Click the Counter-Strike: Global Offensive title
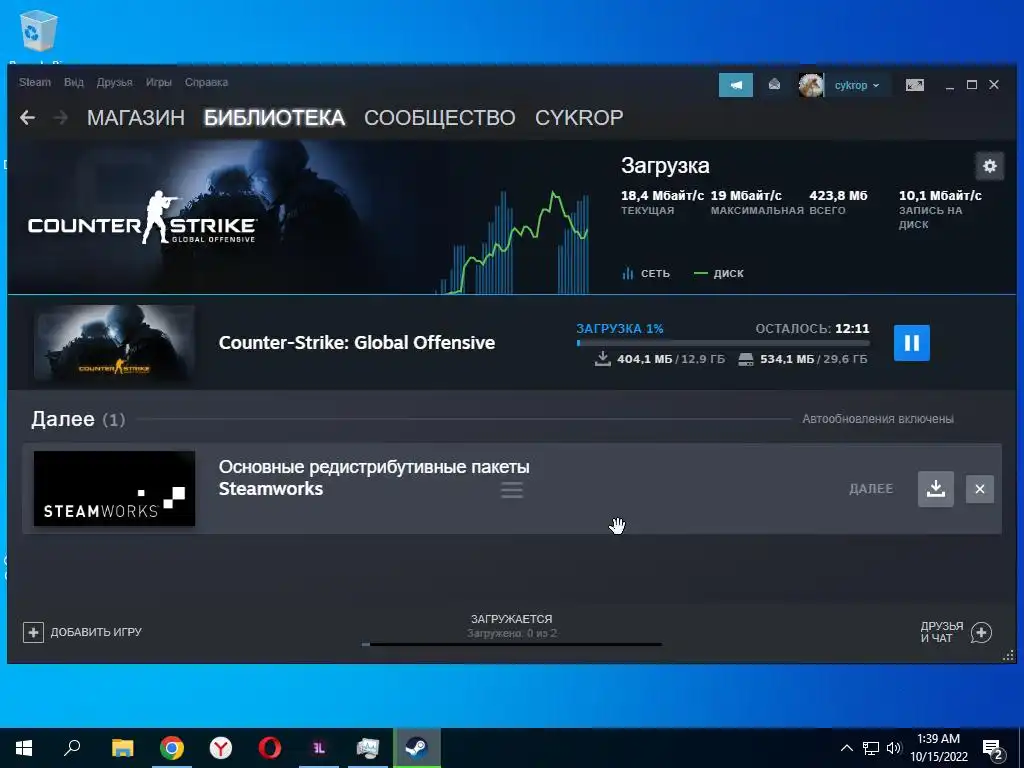1024x768 pixels. tap(357, 343)
